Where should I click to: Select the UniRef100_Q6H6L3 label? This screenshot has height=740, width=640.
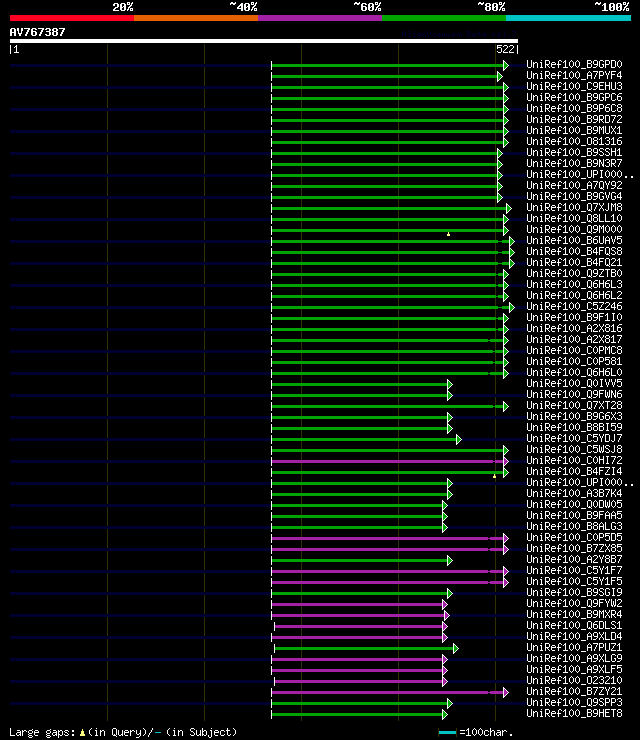click(574, 284)
